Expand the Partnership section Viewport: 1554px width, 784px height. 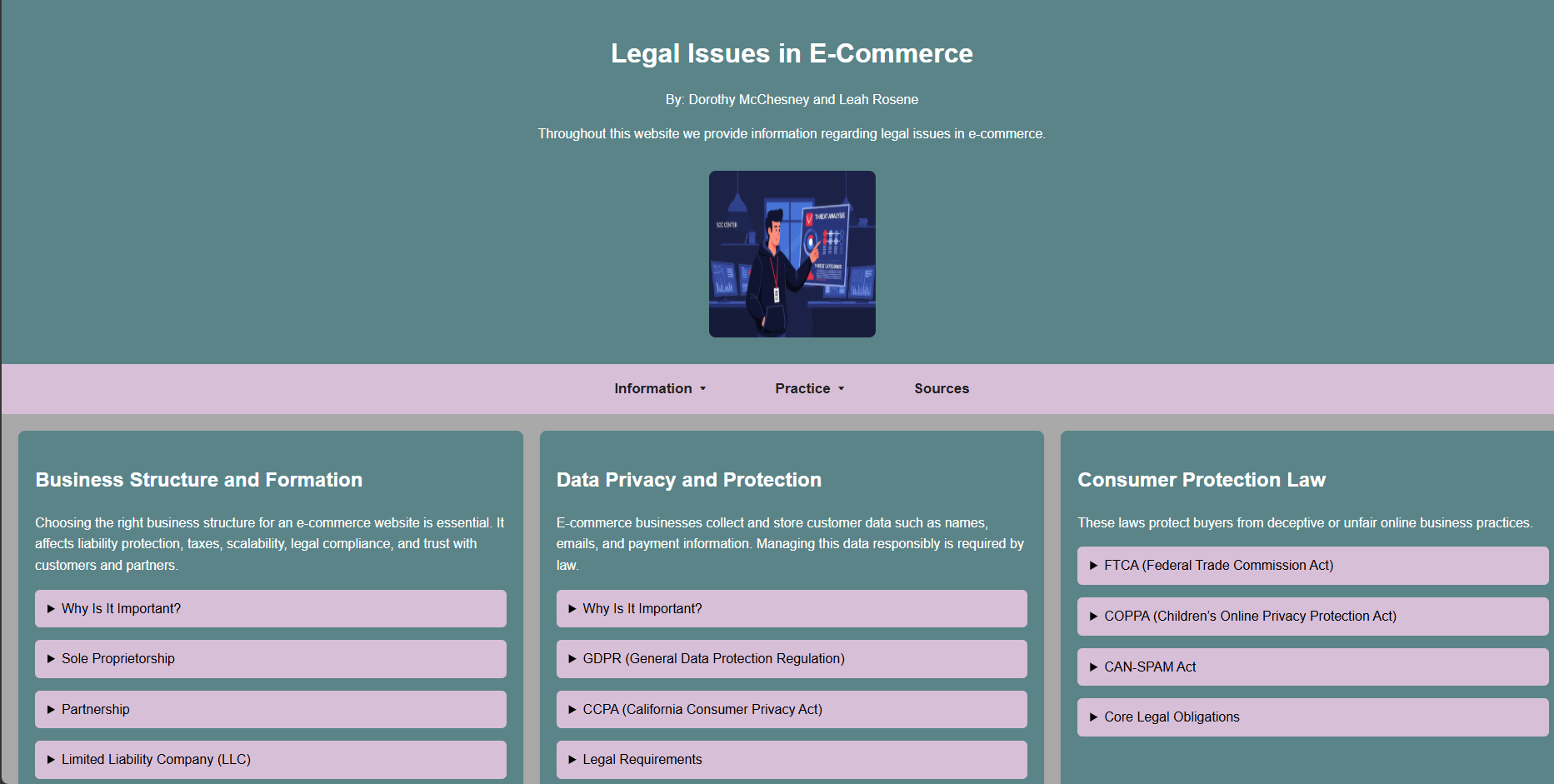point(270,709)
